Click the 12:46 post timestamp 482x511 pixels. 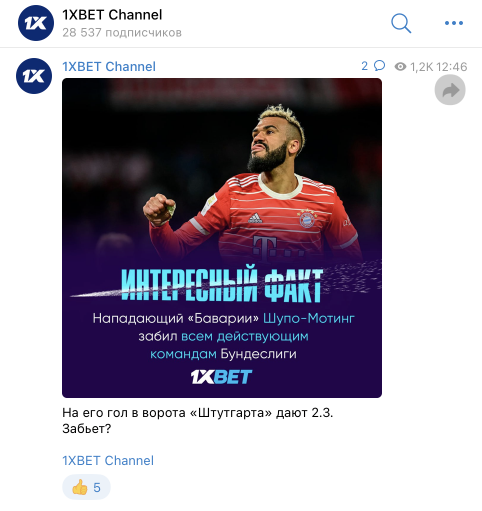pyautogui.click(x=452, y=67)
